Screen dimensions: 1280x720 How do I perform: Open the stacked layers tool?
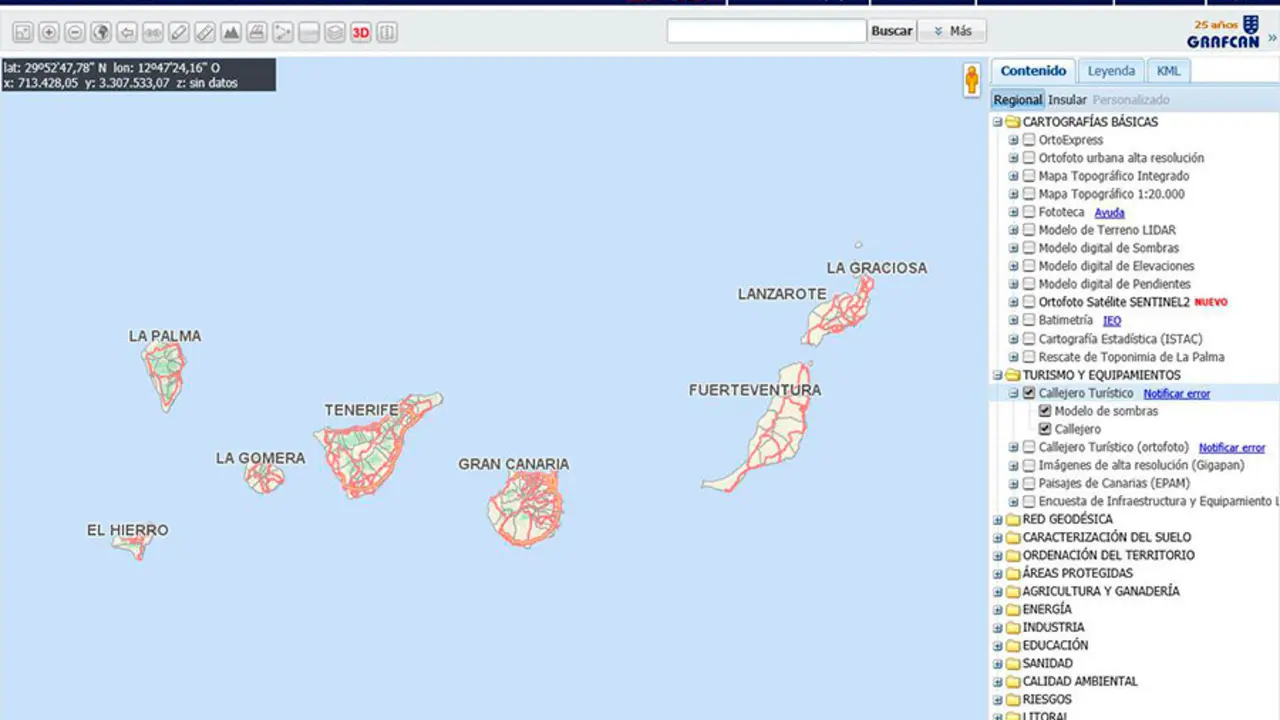[335, 33]
